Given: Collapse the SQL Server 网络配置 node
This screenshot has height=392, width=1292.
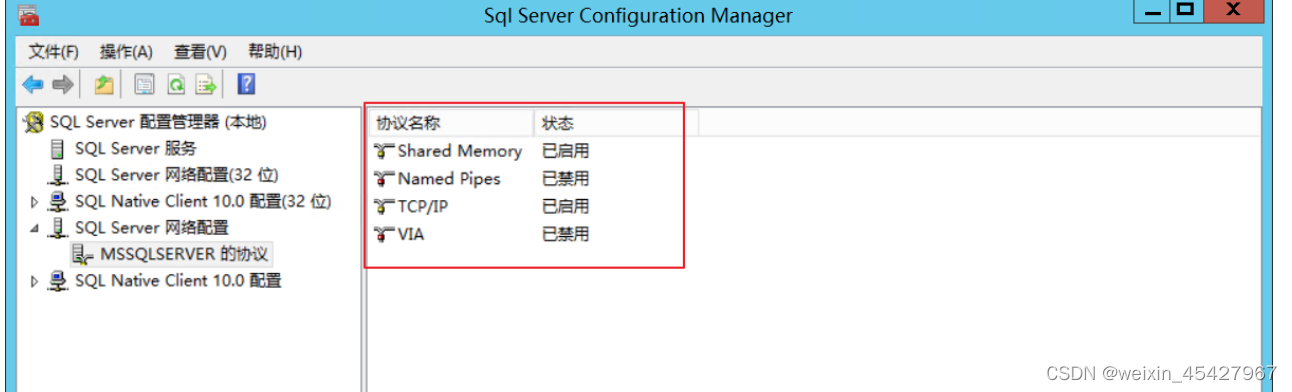Looking at the screenshot, I should pos(35,229).
